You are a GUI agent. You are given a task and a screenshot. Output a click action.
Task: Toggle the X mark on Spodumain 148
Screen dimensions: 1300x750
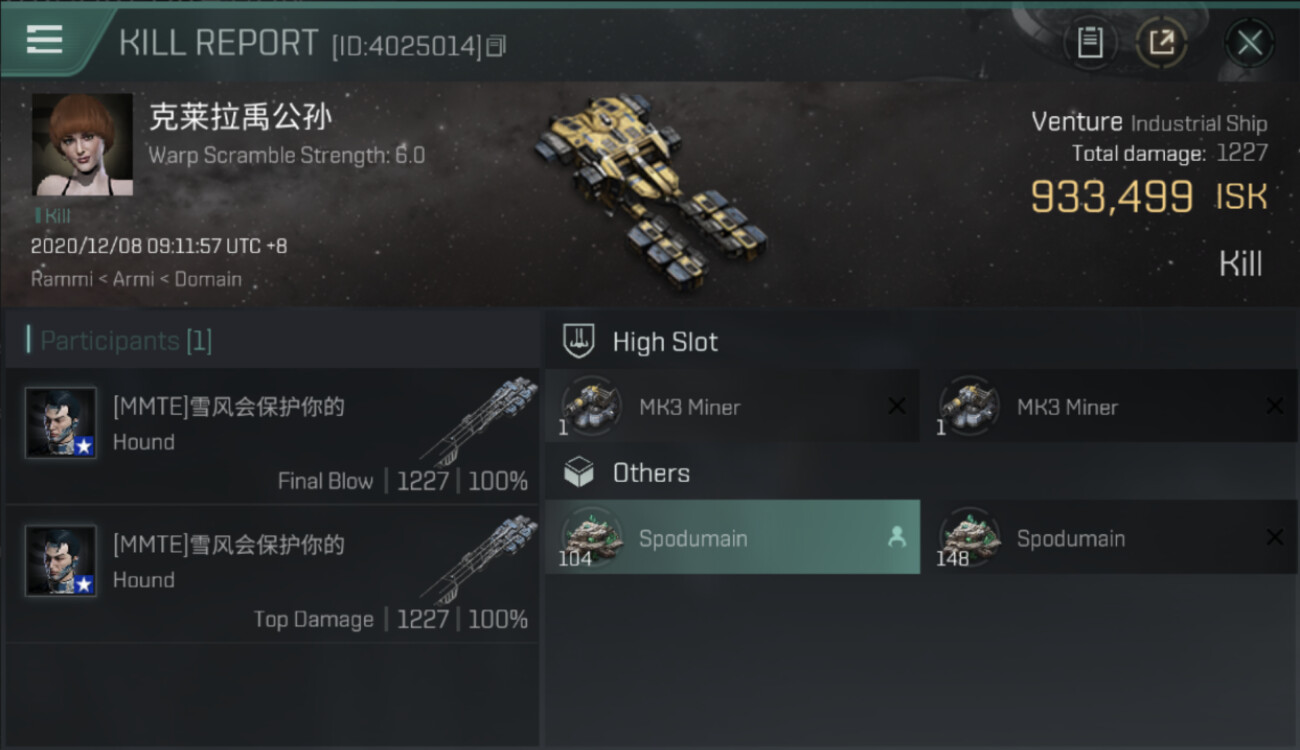click(x=1275, y=538)
